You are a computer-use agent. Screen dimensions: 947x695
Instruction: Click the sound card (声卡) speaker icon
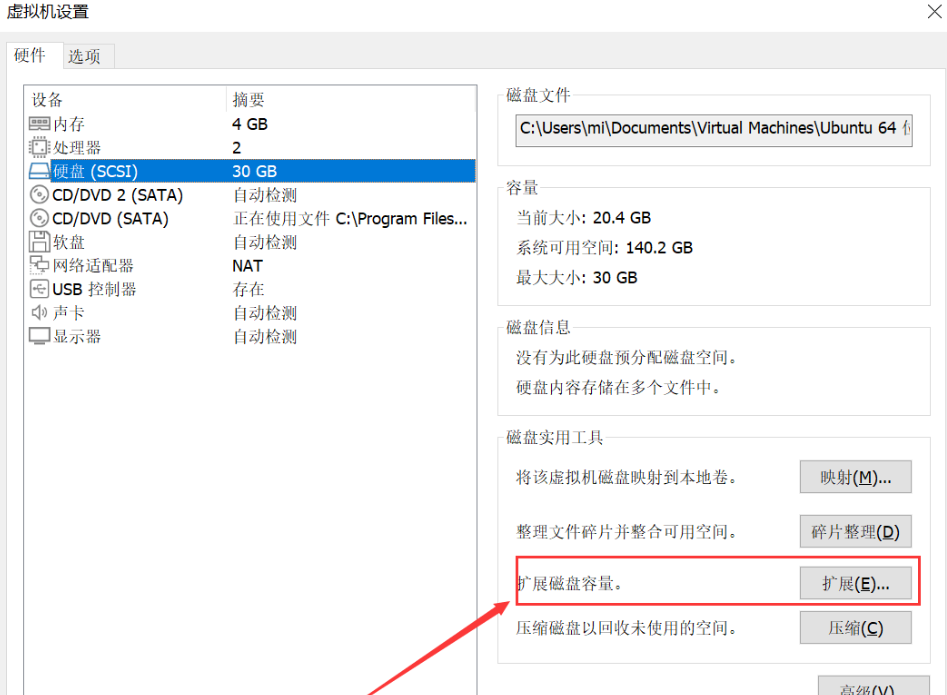click(40, 313)
